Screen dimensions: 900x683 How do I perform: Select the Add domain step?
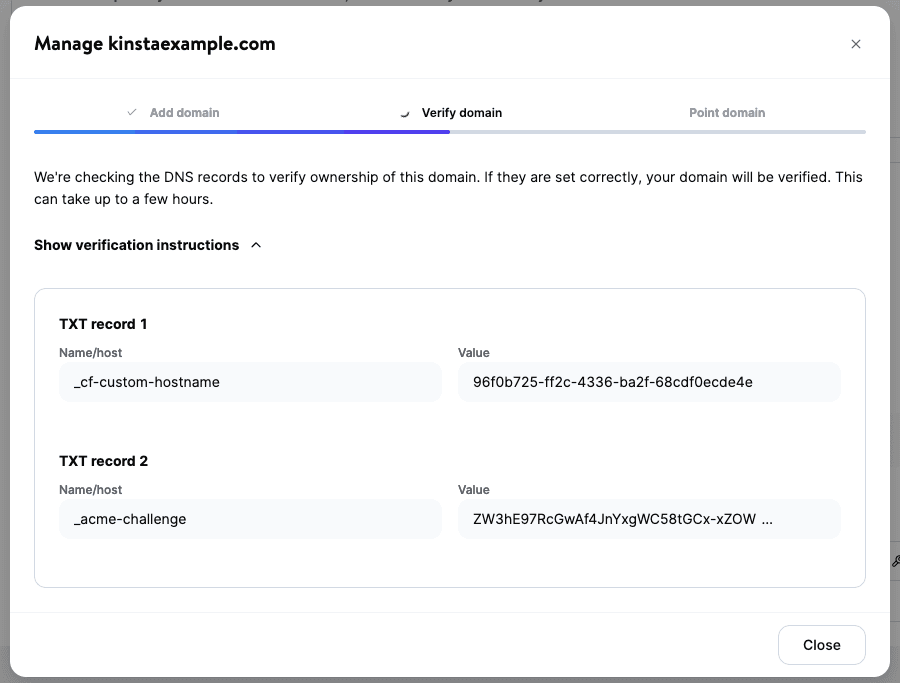tap(185, 112)
